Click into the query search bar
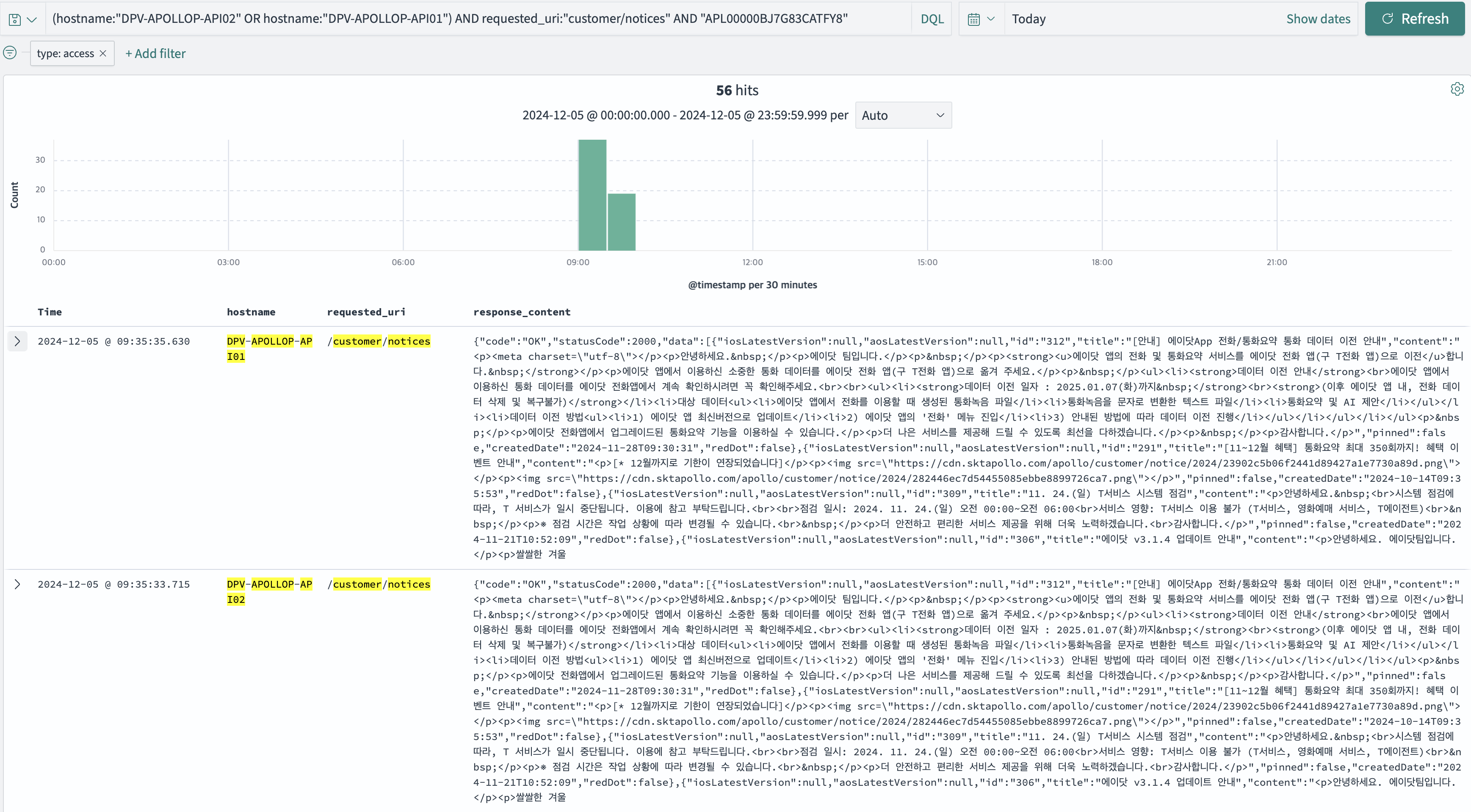The height and width of the screenshot is (812, 1471). (478, 19)
